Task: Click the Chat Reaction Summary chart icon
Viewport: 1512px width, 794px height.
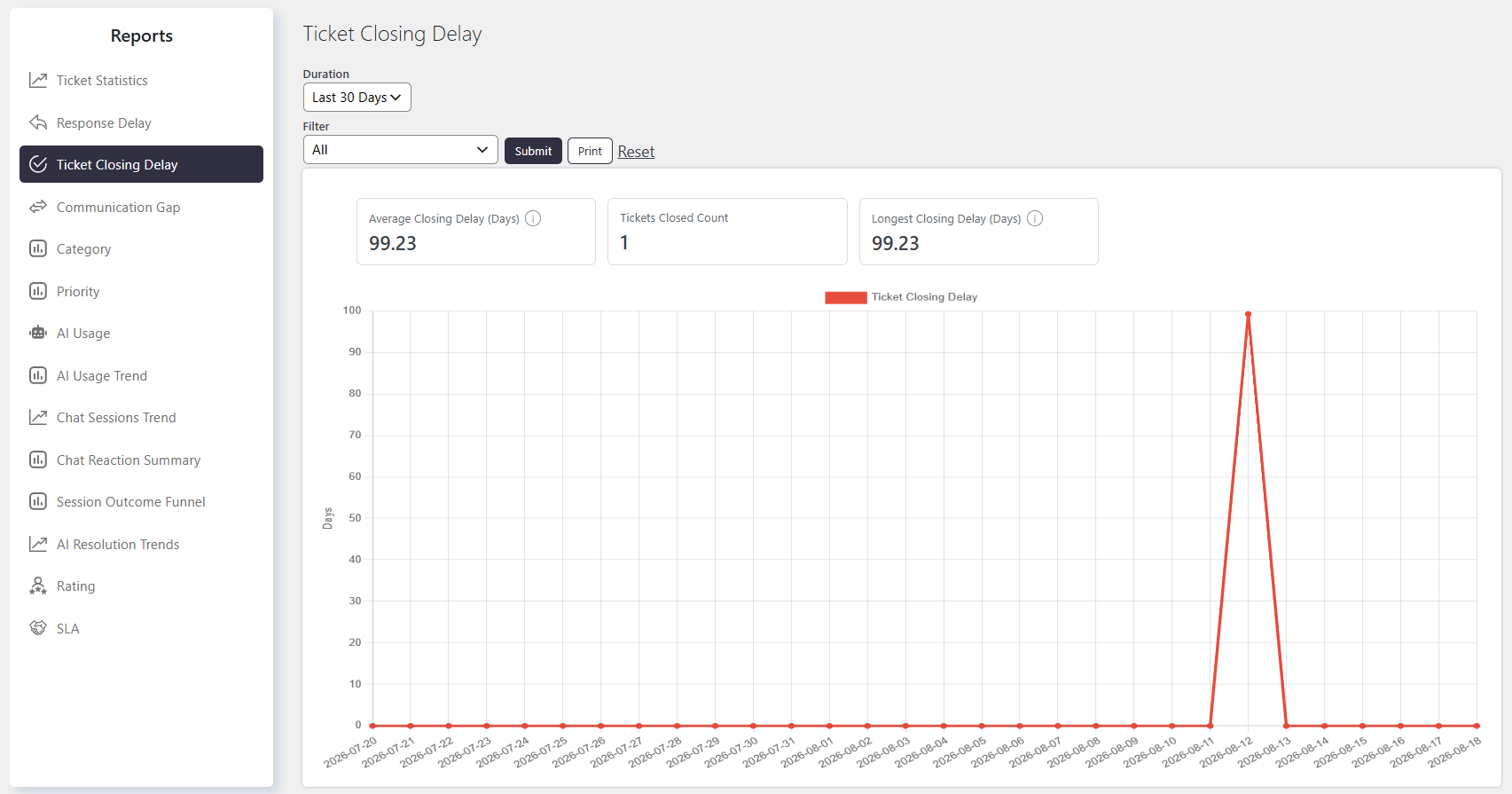Action: pos(38,460)
